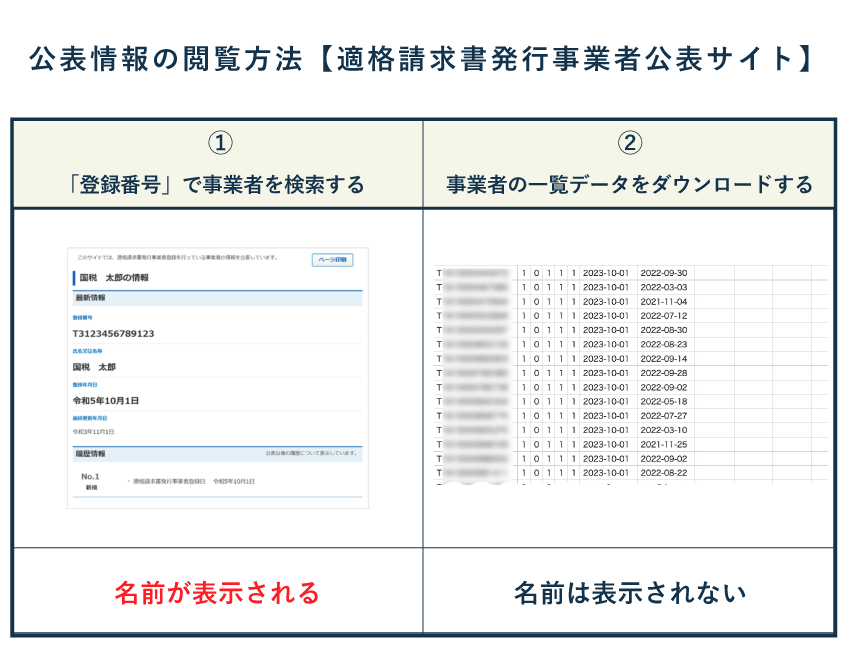
Task: Click the ページ印刷 print button
Action: tap(332, 258)
